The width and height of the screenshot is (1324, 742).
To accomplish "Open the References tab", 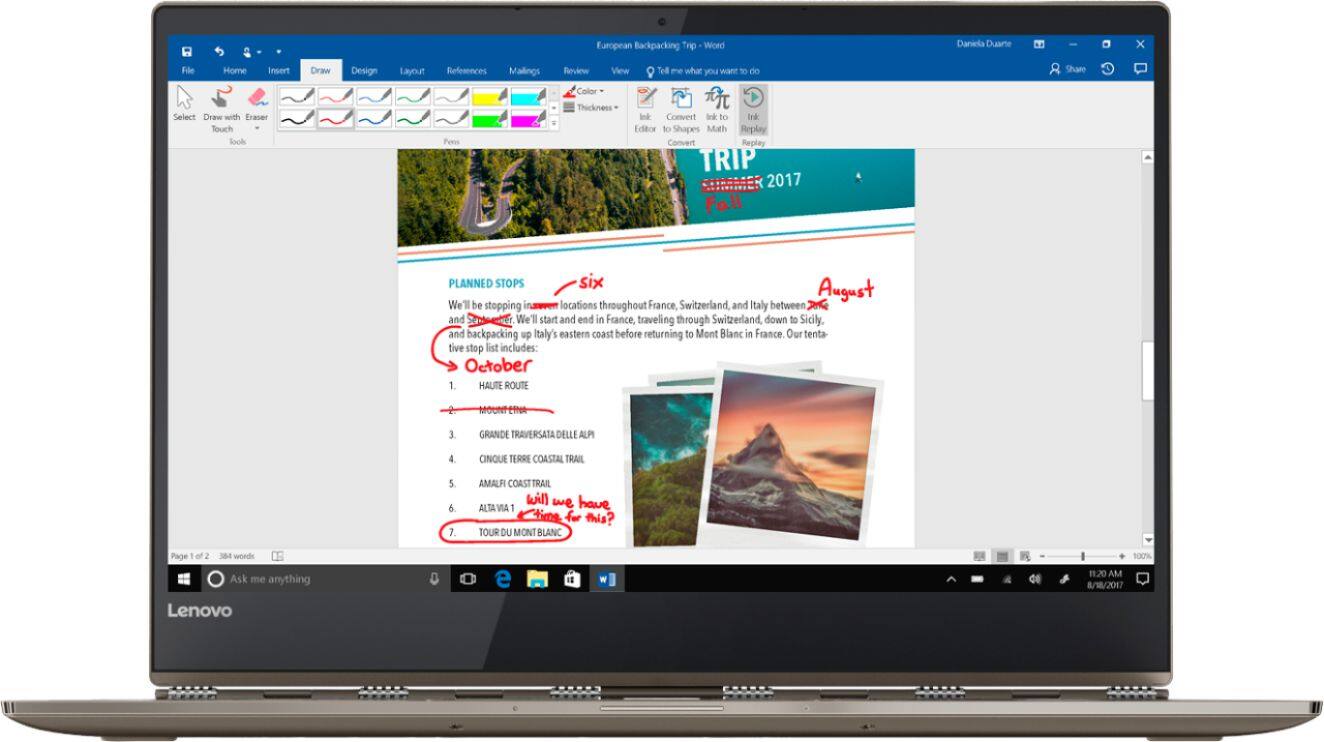I will (x=466, y=71).
